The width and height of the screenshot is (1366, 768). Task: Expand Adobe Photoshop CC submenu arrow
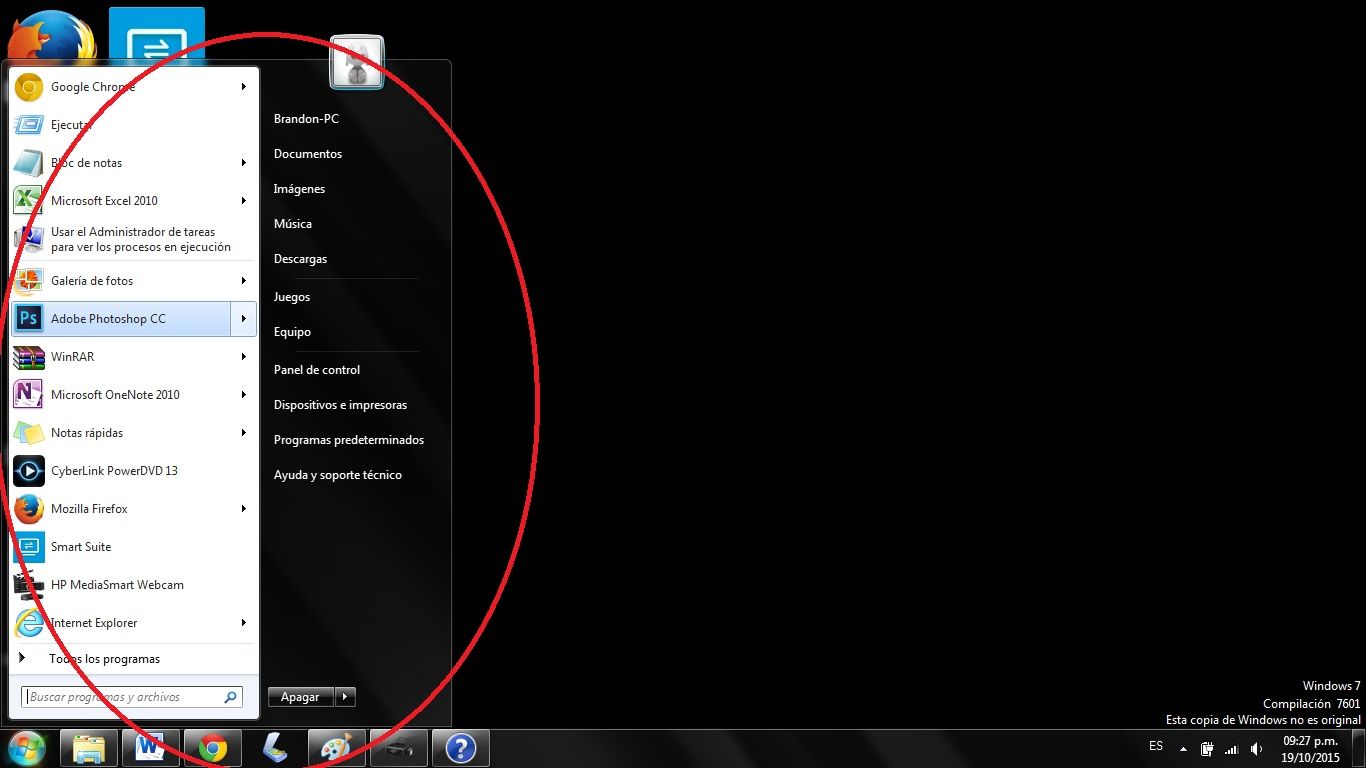pos(244,319)
